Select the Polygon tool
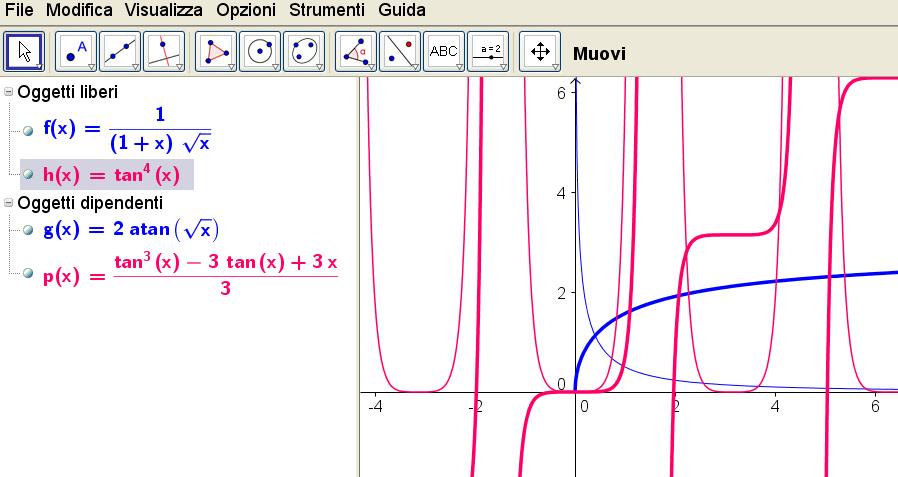 [x=216, y=52]
